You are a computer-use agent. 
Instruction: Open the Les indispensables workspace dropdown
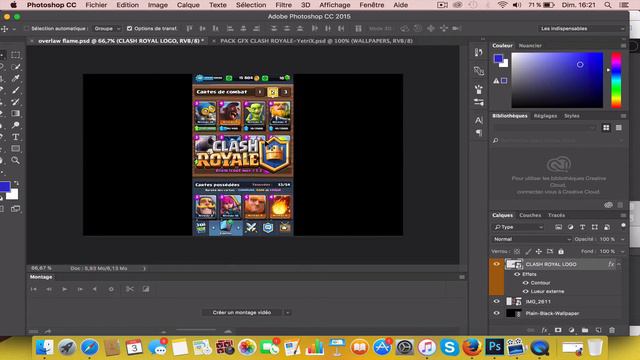click(x=582, y=29)
